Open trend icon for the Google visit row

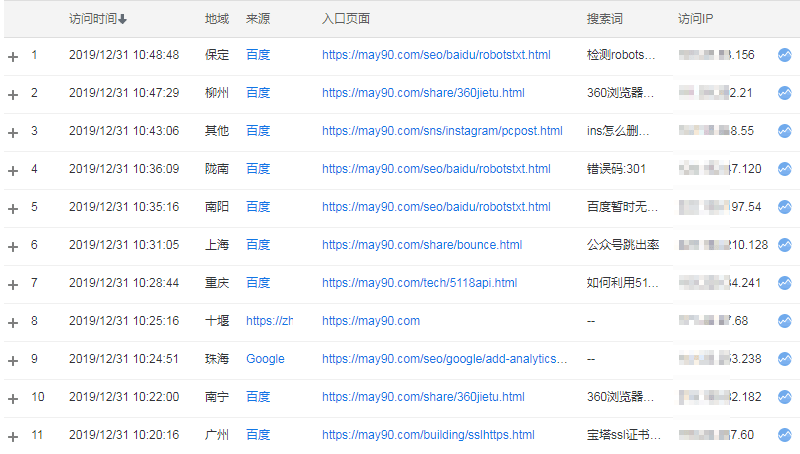(x=785, y=359)
